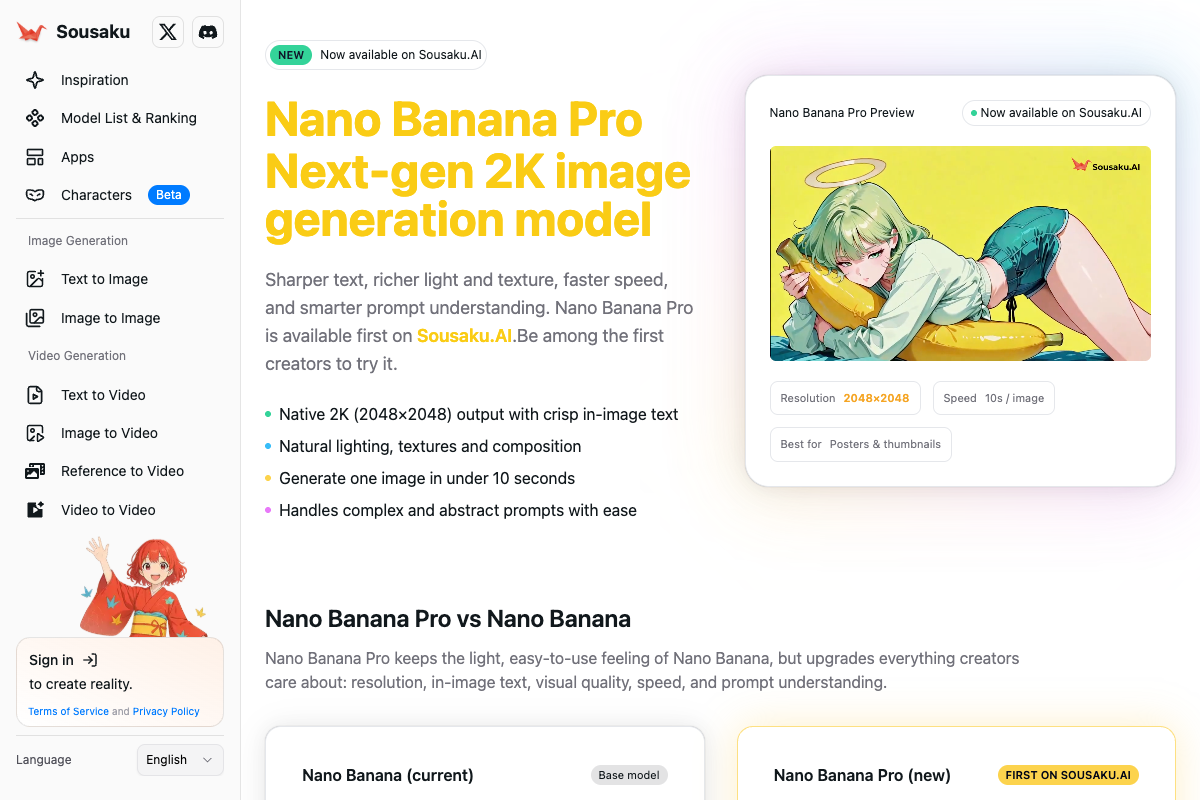1200x800 pixels.
Task: Open the Privacy Policy link
Action: coord(166,712)
